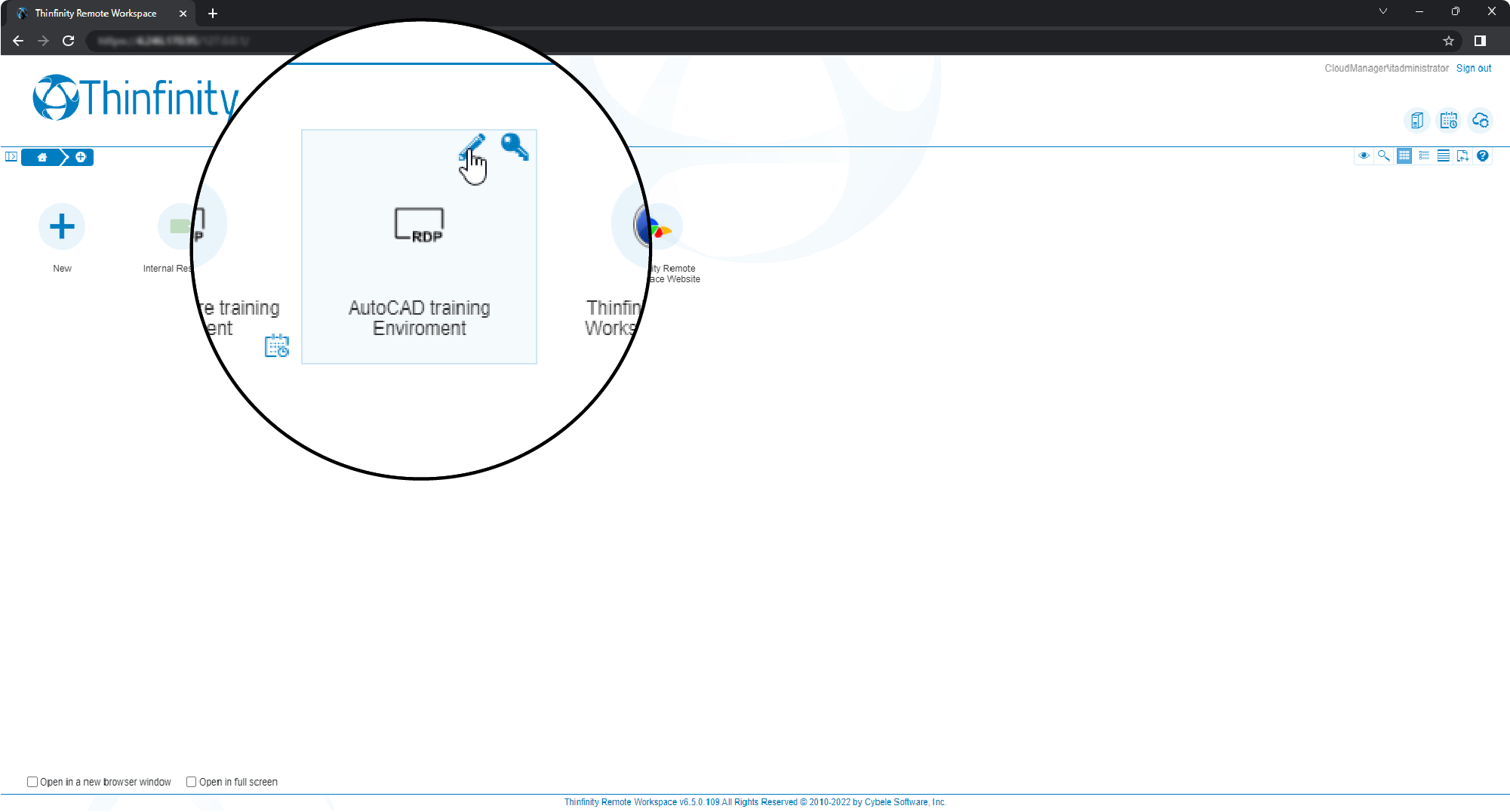This screenshot has height=812, width=1510.
Task: Click the import/export file icon
Action: 1463,155
